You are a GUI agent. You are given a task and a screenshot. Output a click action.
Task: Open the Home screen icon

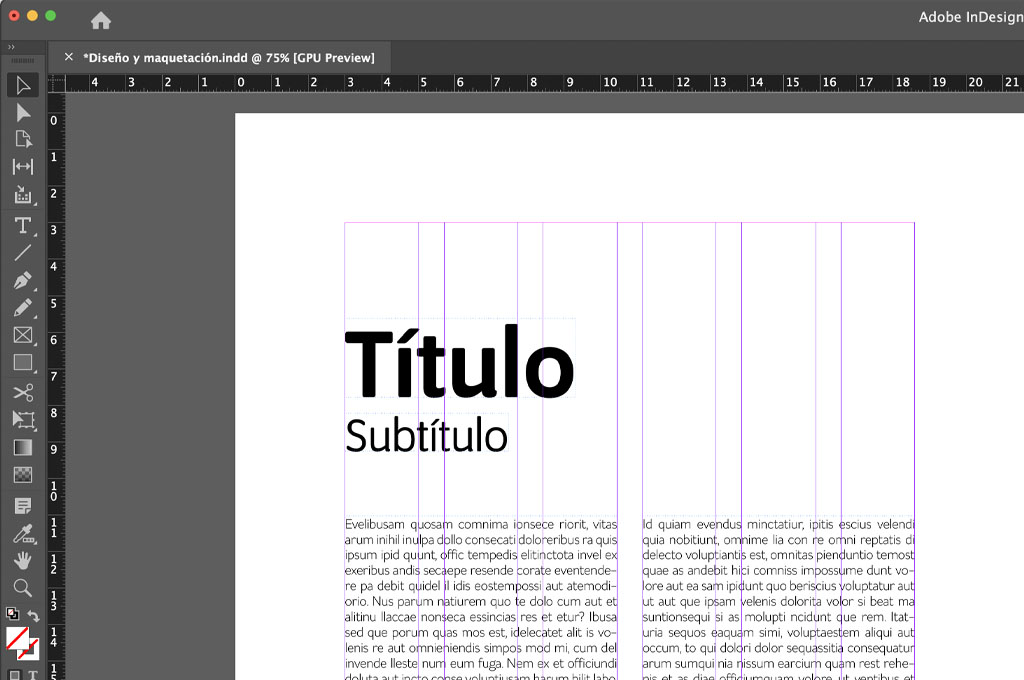(101, 21)
